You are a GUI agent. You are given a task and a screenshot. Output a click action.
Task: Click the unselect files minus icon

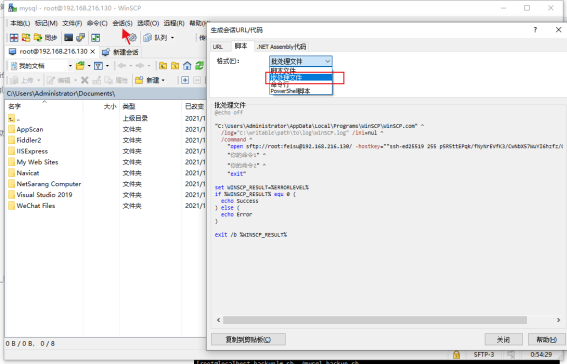[x=197, y=80]
